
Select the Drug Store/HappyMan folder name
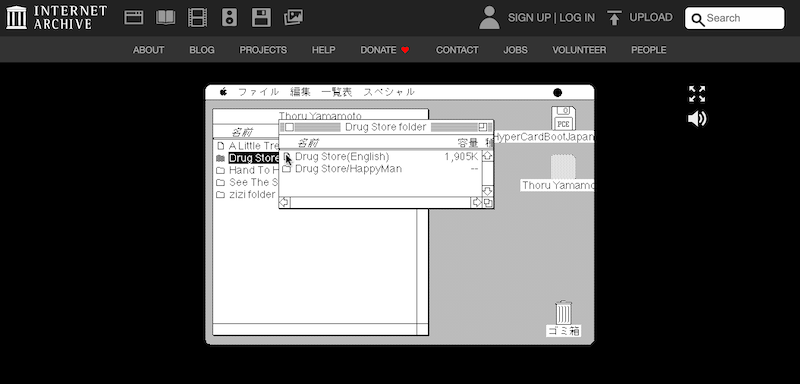click(x=348, y=169)
